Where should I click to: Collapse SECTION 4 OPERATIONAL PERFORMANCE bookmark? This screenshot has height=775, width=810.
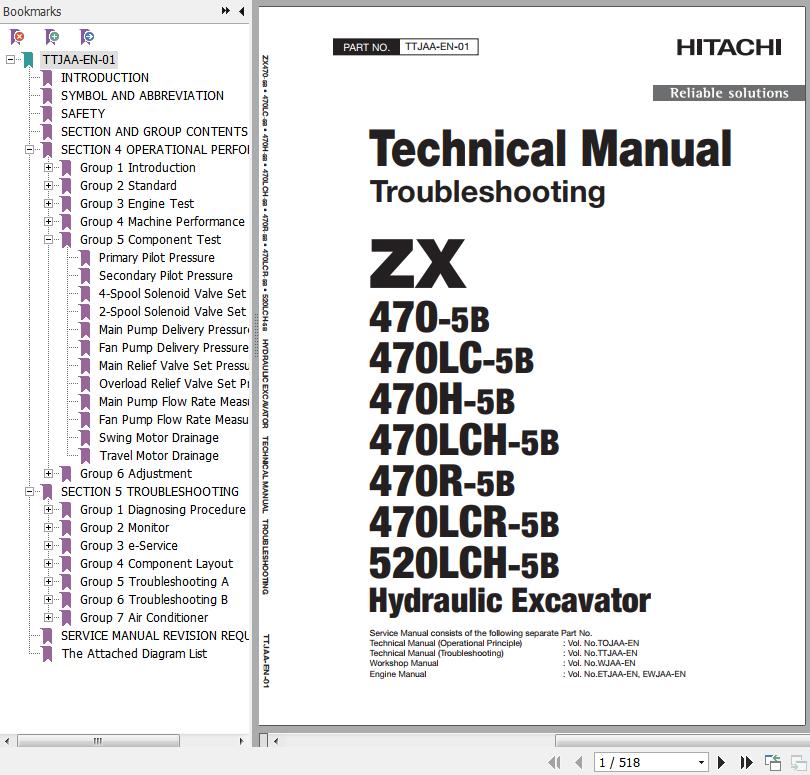[29, 150]
